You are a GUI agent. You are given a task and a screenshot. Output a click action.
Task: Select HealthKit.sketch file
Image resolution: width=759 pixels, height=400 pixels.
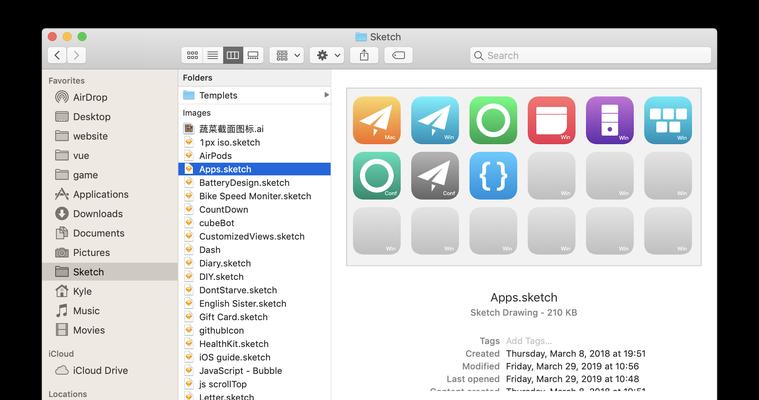coord(255,344)
